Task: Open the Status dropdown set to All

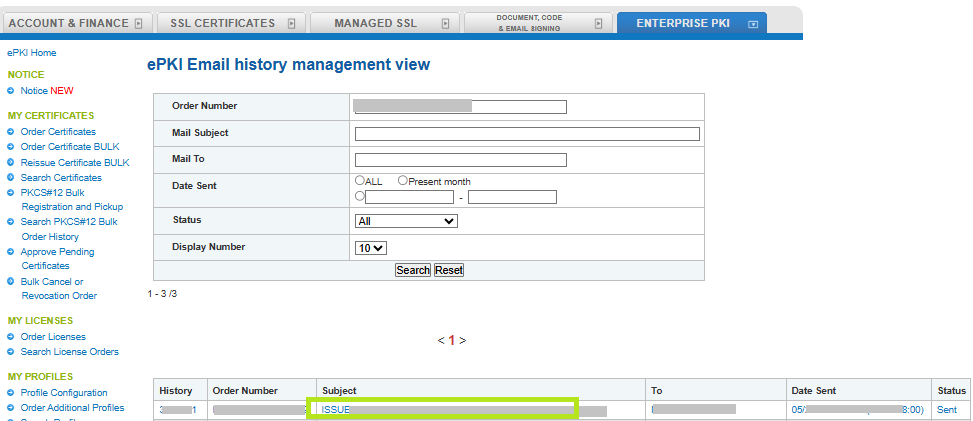Action: tap(406, 221)
